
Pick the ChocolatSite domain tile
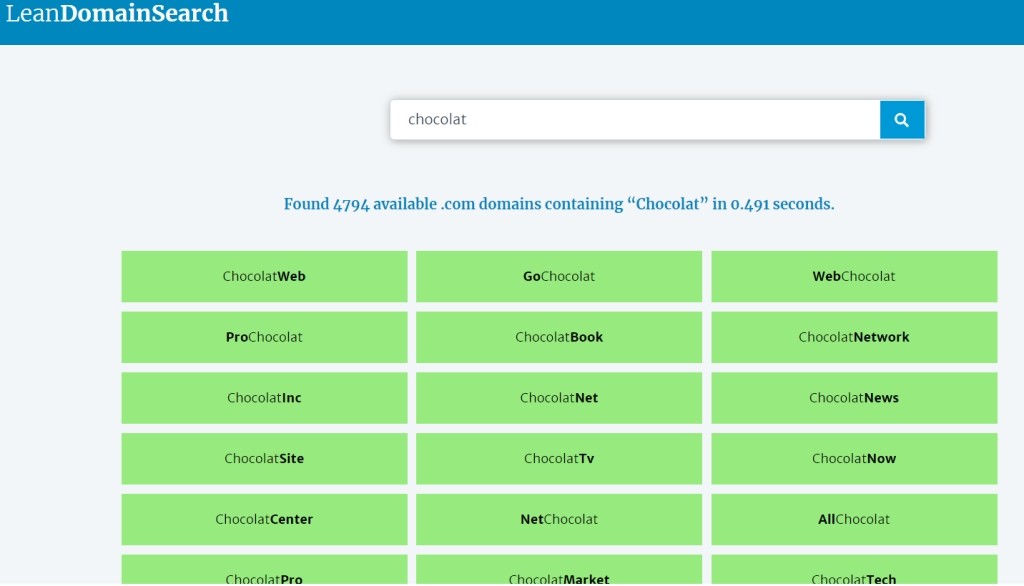coord(264,459)
